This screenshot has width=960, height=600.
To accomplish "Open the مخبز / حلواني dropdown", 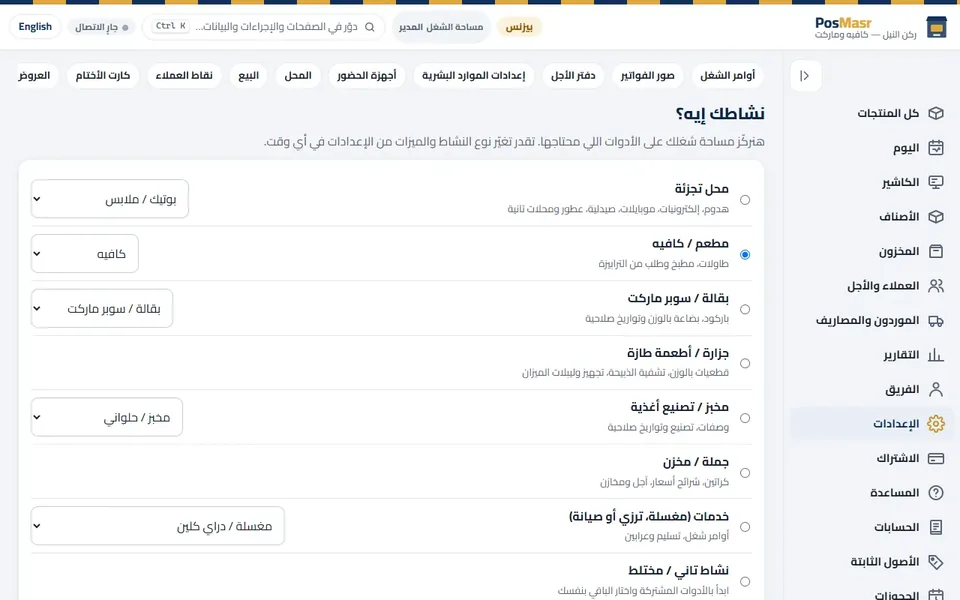I will tap(107, 418).
